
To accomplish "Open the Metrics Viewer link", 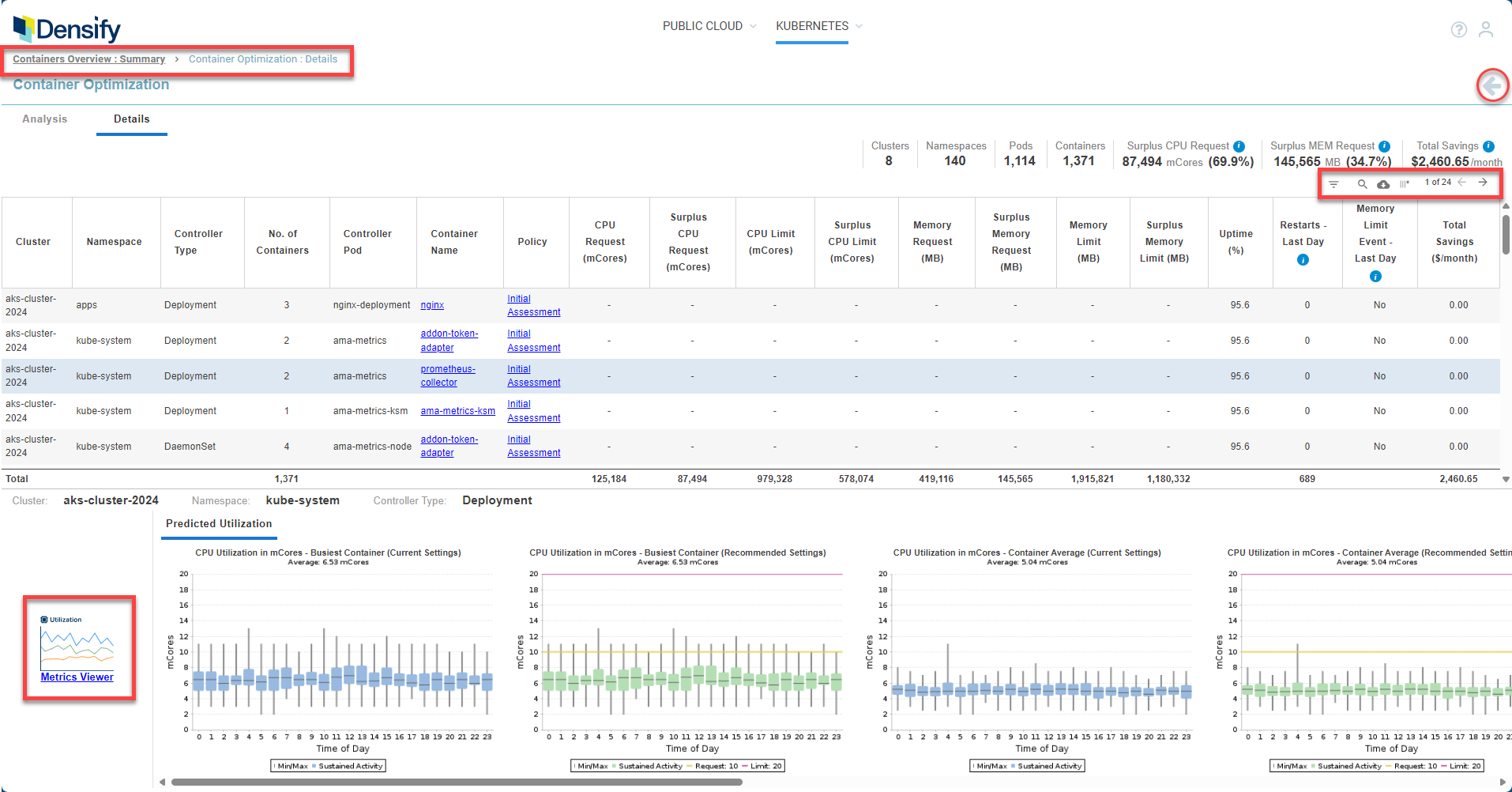I will [x=77, y=677].
